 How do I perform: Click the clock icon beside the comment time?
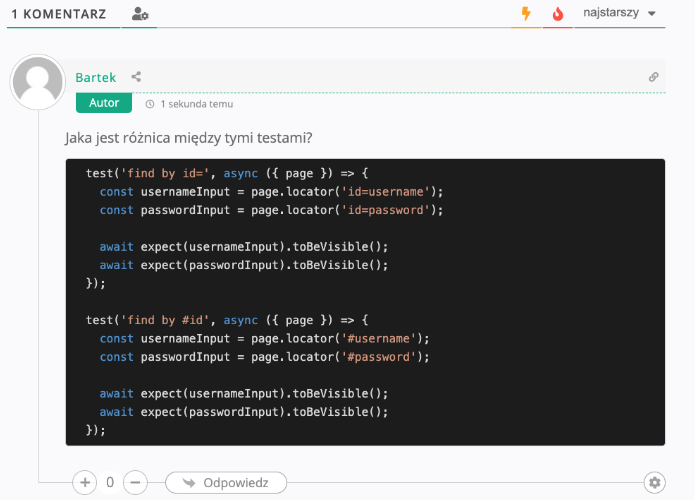click(150, 104)
